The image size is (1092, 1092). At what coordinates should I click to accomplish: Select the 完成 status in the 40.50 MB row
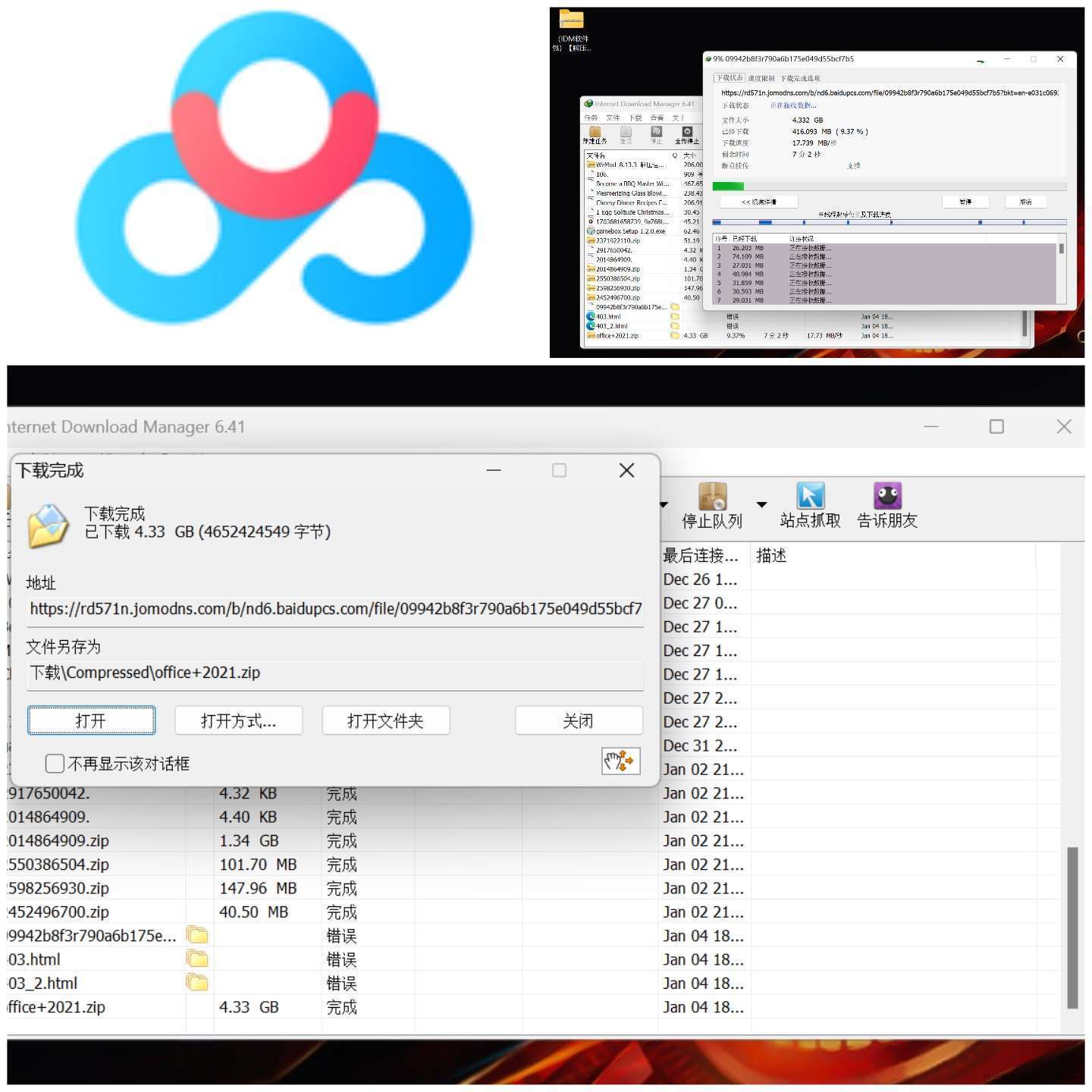(342, 912)
